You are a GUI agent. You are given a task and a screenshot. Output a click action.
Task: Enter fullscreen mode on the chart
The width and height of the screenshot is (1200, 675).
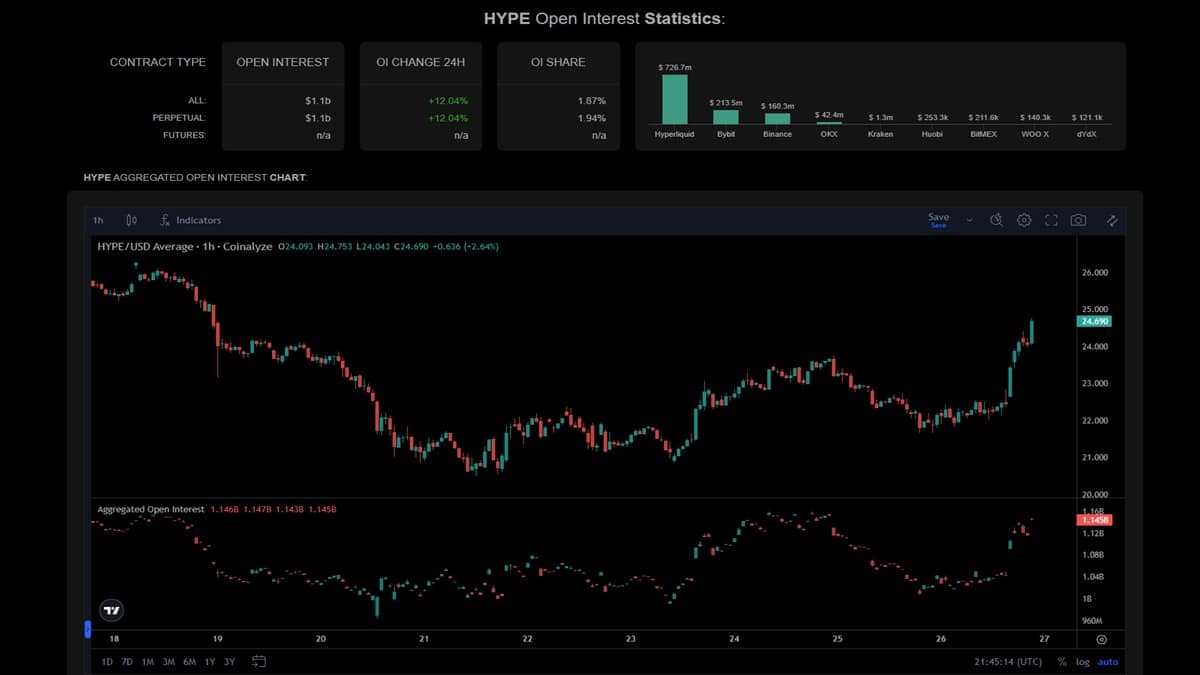(x=1052, y=219)
